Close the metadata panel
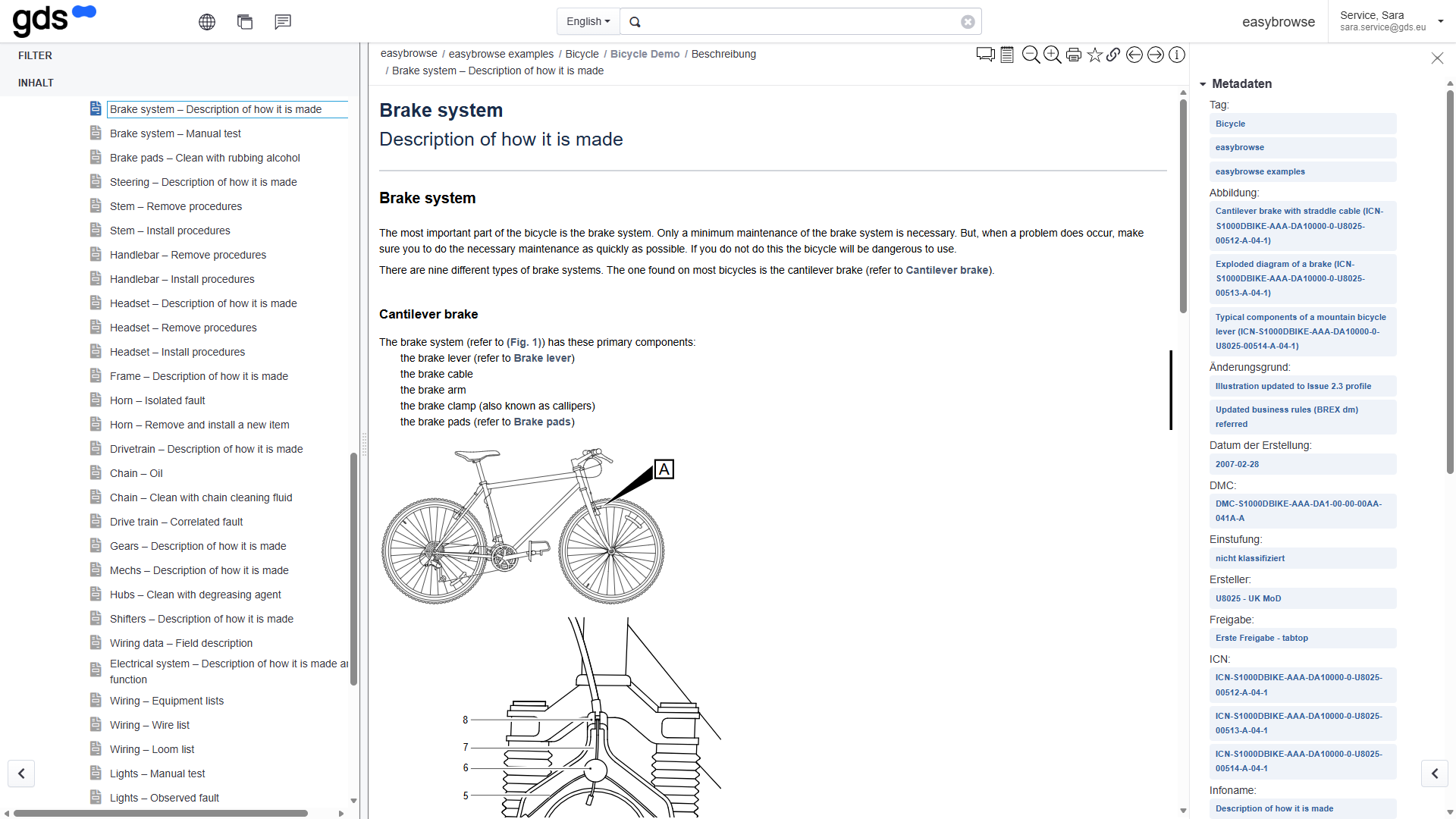Screen dimensions: 1456x819 click(x=1437, y=58)
